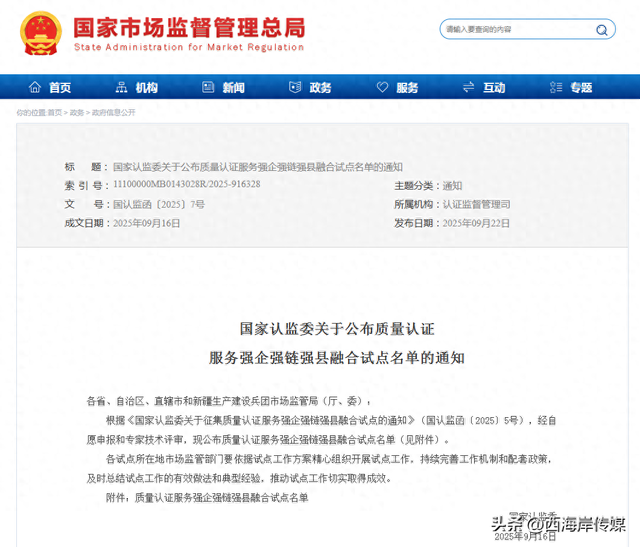Click the magnifier search icon
The height and width of the screenshot is (547, 640).
pyautogui.click(x=602, y=30)
